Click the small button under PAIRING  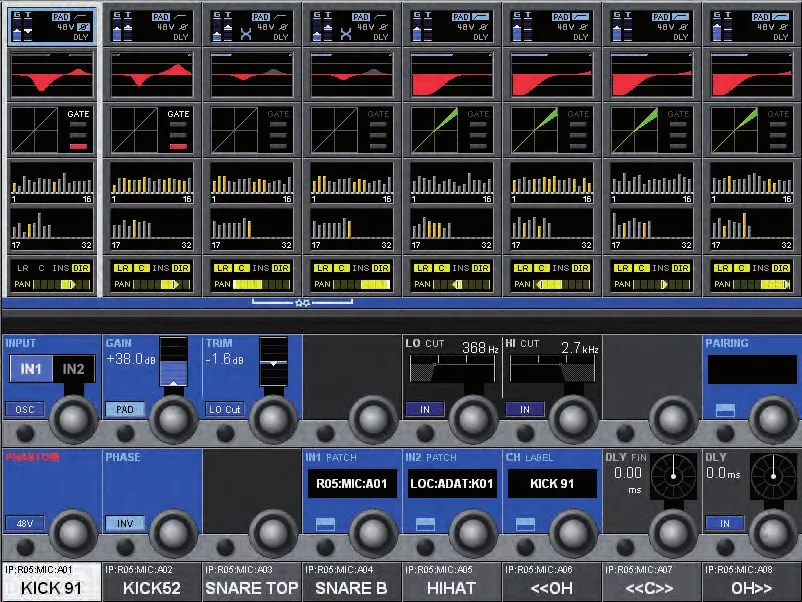click(725, 410)
